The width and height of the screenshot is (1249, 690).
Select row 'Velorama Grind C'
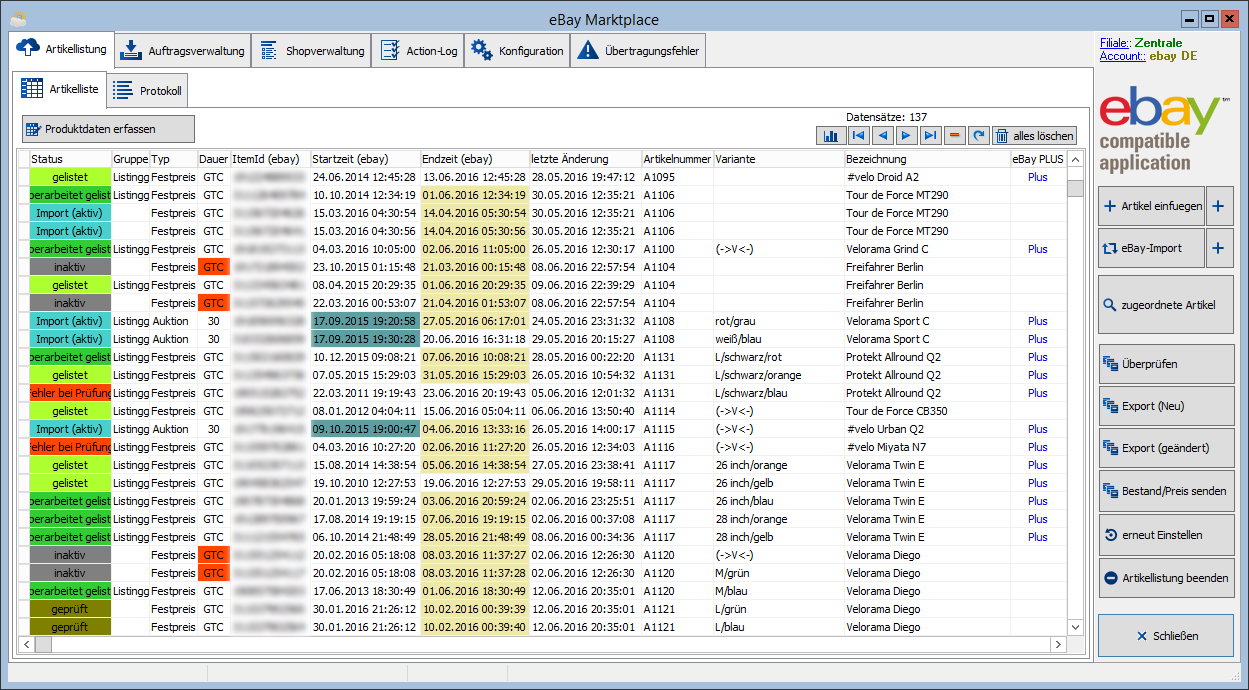click(541, 249)
